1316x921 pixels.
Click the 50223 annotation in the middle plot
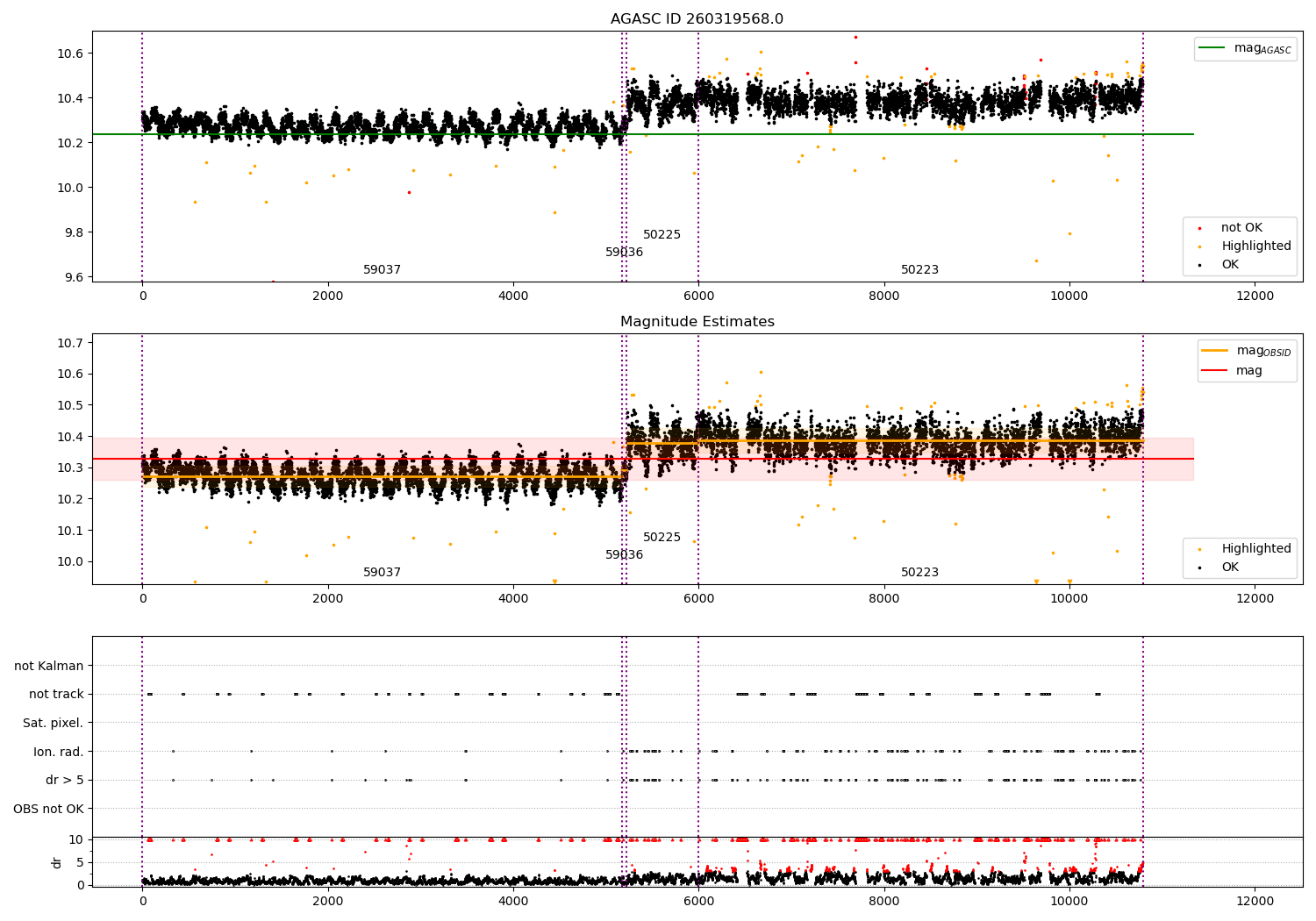(x=919, y=573)
